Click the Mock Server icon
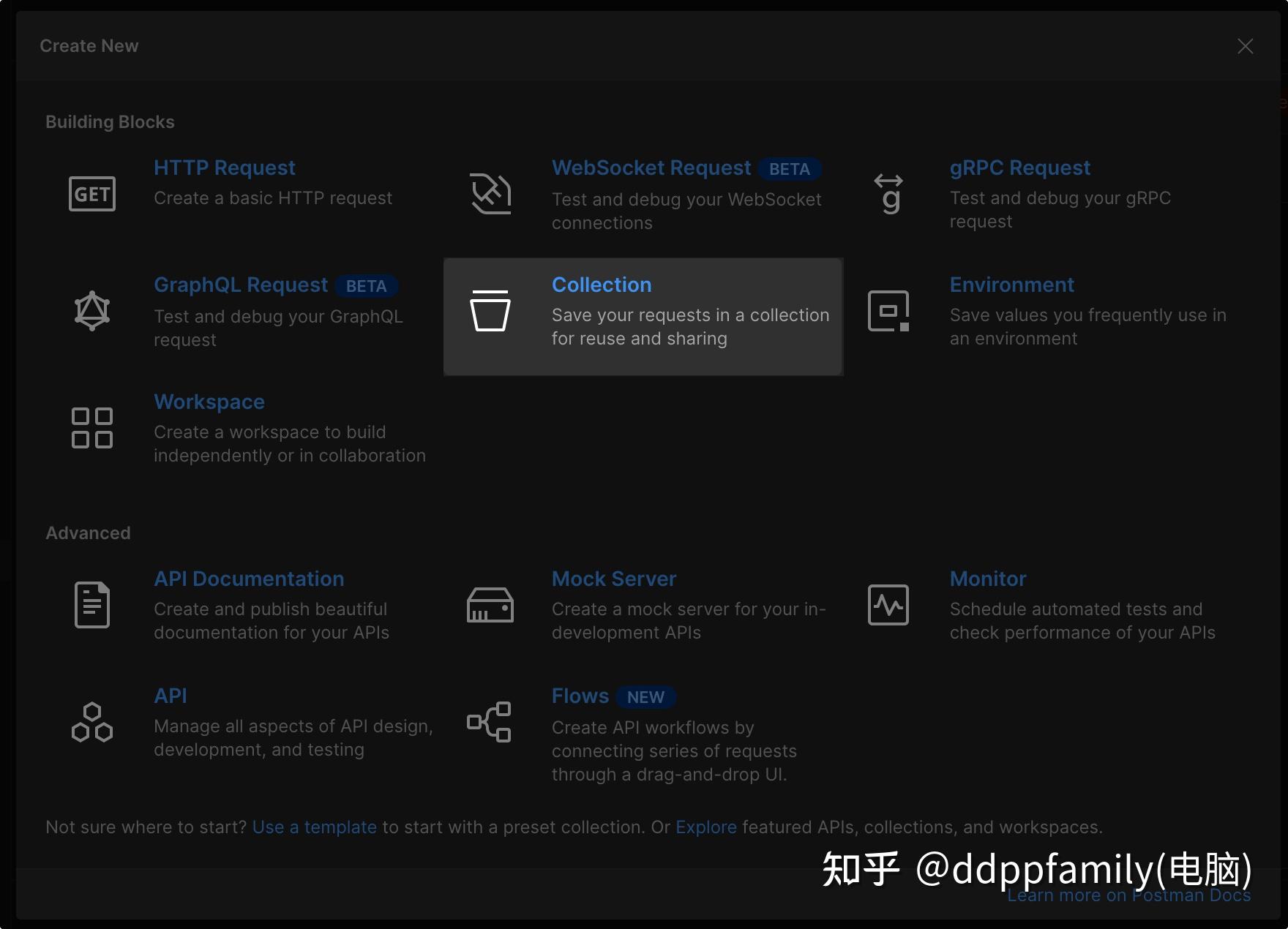 coord(490,604)
